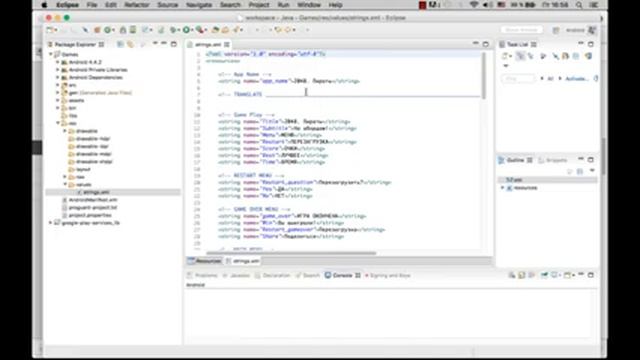Viewport: 640px width, 360px height.
Task: Click the Activate link in Task List
Action: click(576, 78)
